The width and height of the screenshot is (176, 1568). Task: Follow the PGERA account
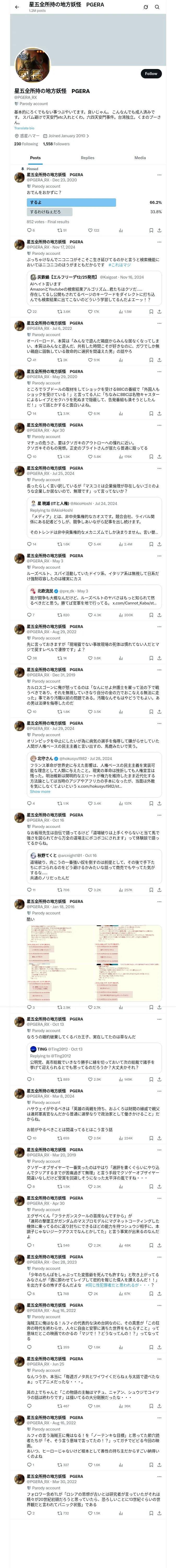(150, 74)
